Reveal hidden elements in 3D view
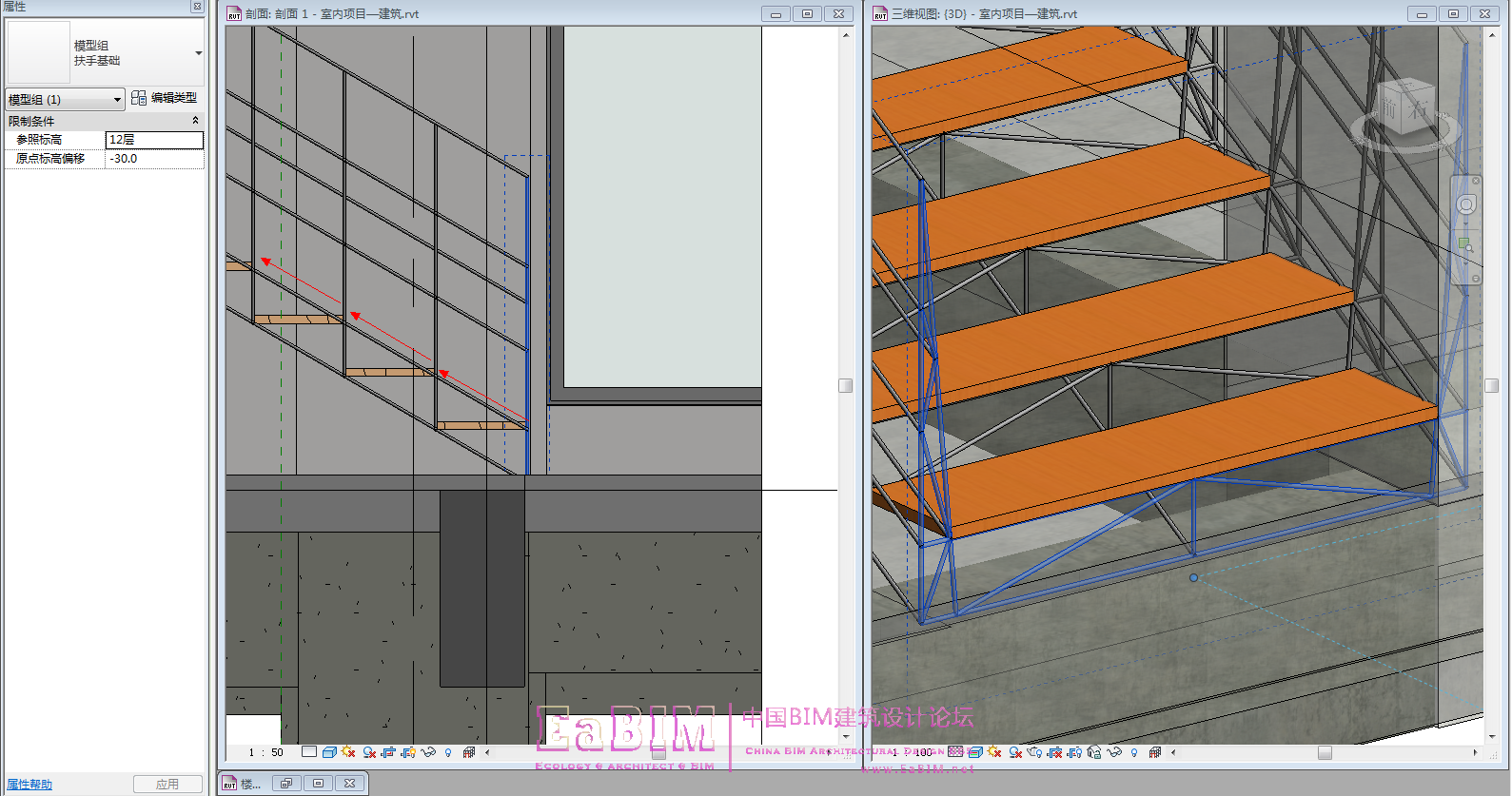1512x796 pixels. point(1134,752)
